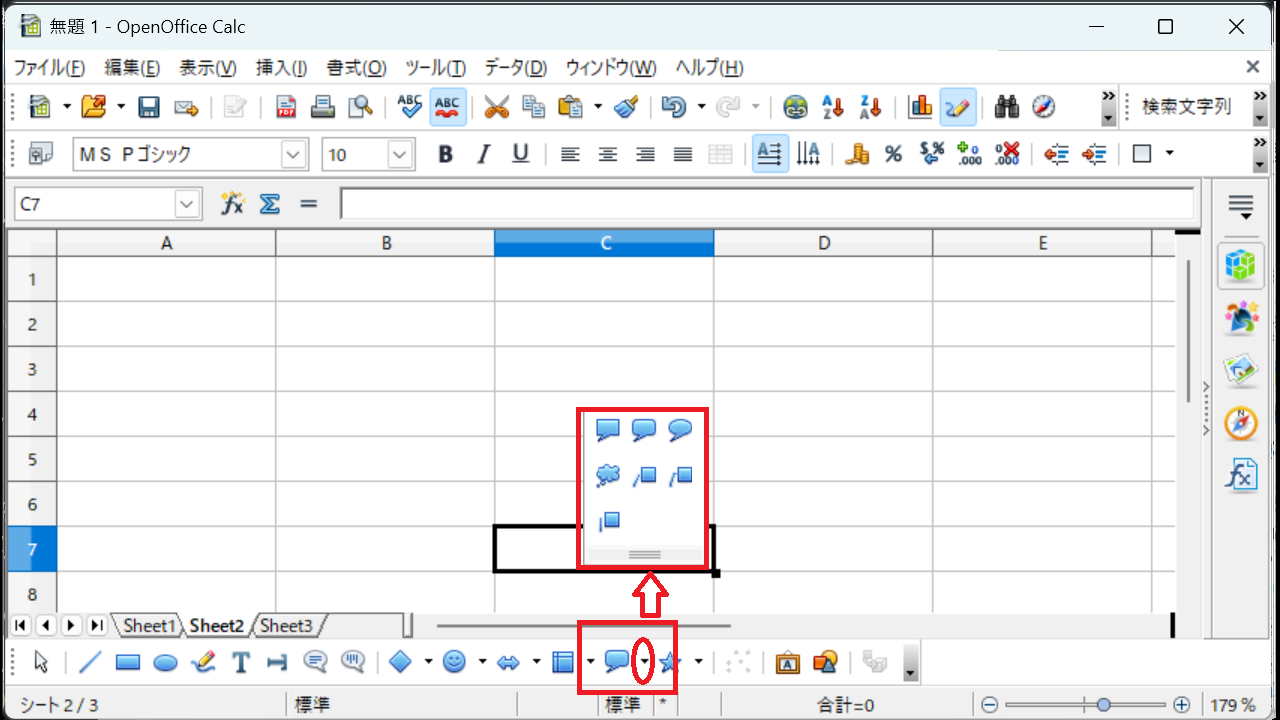Toggle Bold formatting

(x=446, y=154)
